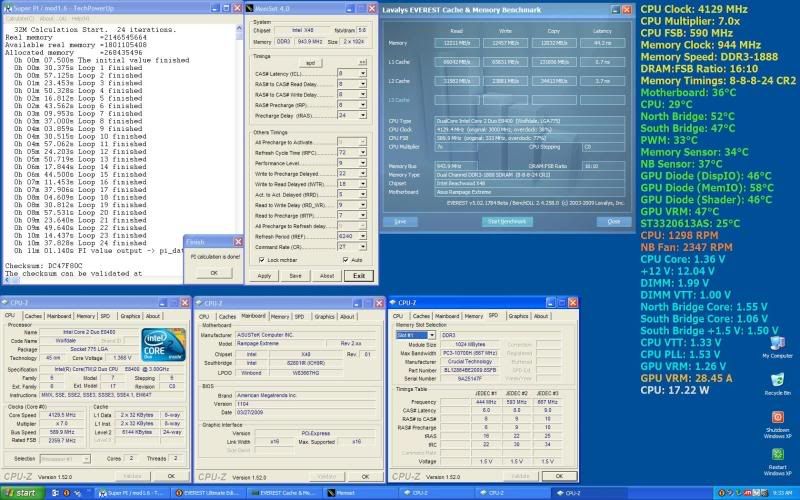Toggle the Auto checkbox in MemSet
The image size is (800, 500).
pyautogui.click(x=346, y=260)
